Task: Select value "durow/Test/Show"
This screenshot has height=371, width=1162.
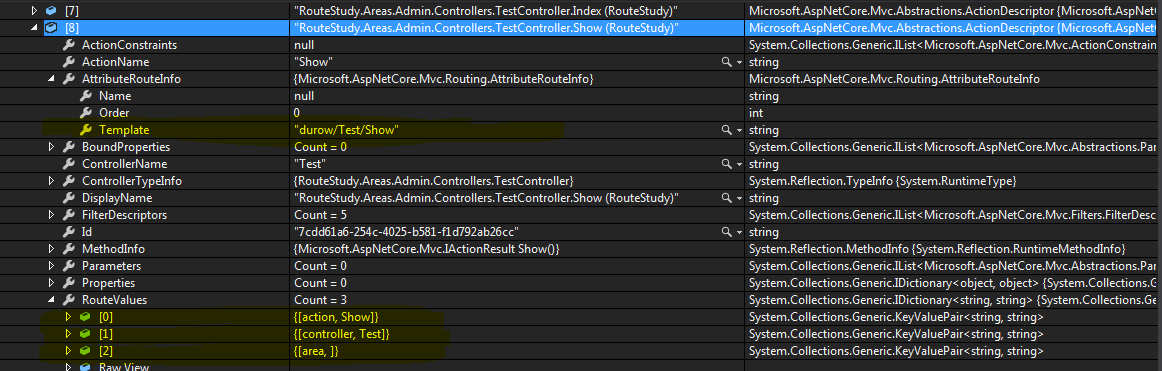Action: 347,130
